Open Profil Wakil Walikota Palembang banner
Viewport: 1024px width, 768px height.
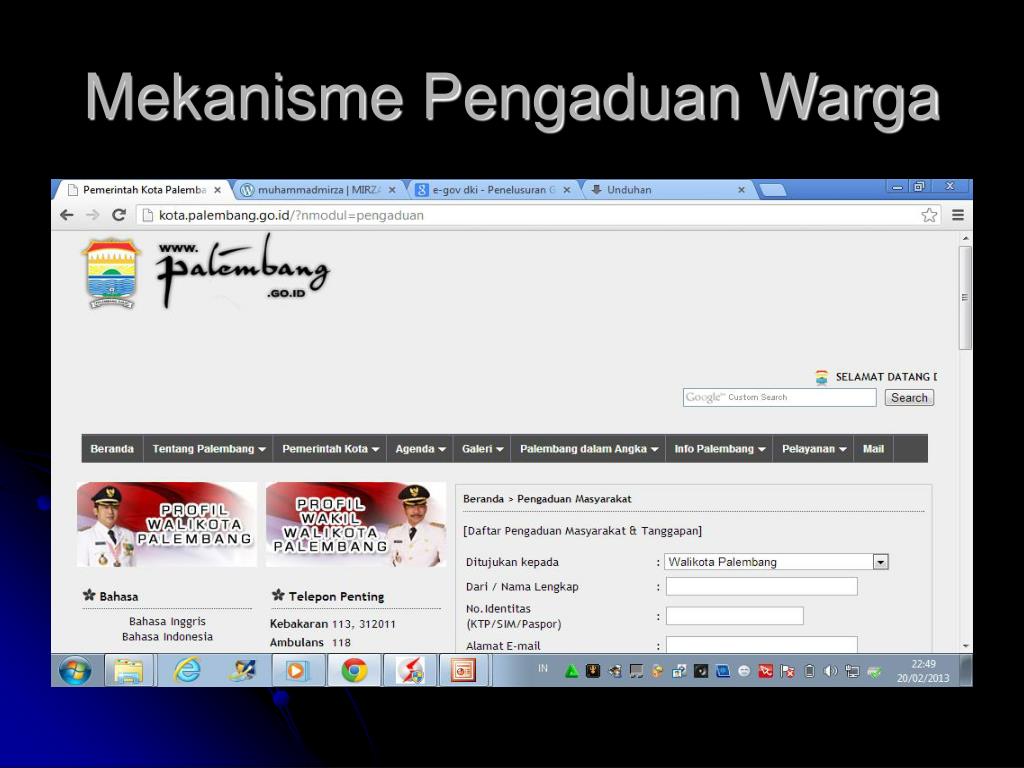tap(356, 524)
